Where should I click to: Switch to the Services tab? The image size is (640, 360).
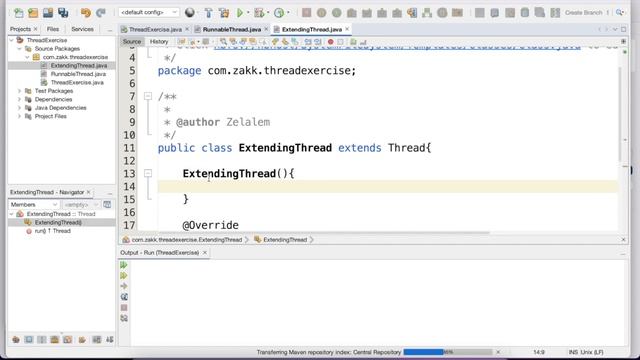pos(82,29)
